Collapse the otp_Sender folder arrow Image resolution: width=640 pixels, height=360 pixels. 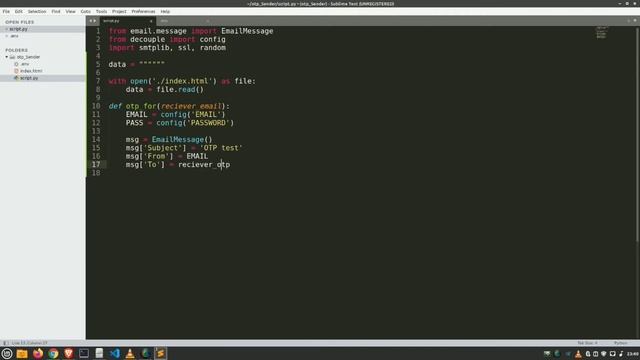tap(7, 57)
